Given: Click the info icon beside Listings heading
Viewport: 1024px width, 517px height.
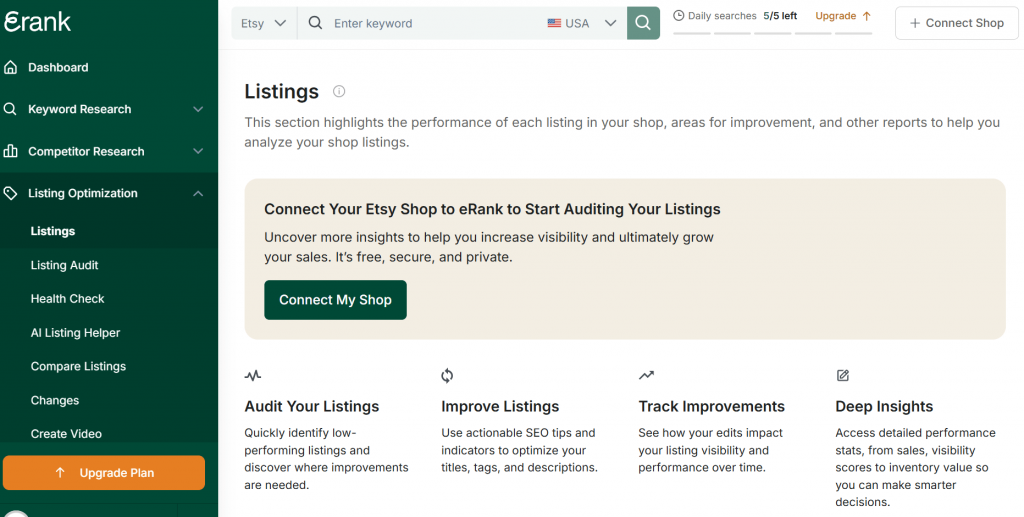Looking at the screenshot, I should coord(339,91).
